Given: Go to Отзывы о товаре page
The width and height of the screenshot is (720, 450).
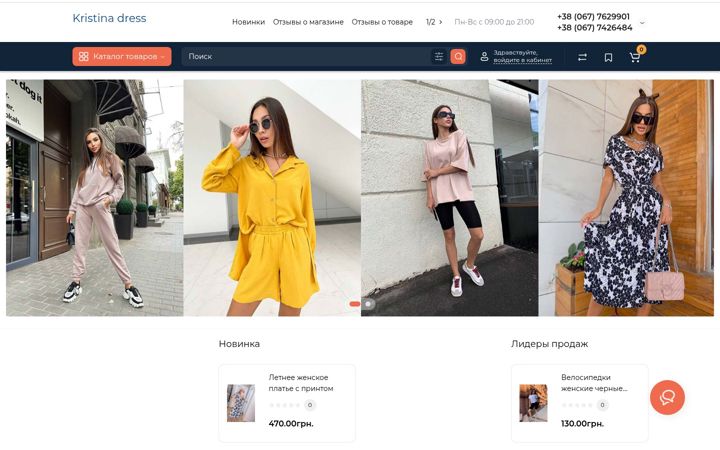Looking at the screenshot, I should coord(382,22).
